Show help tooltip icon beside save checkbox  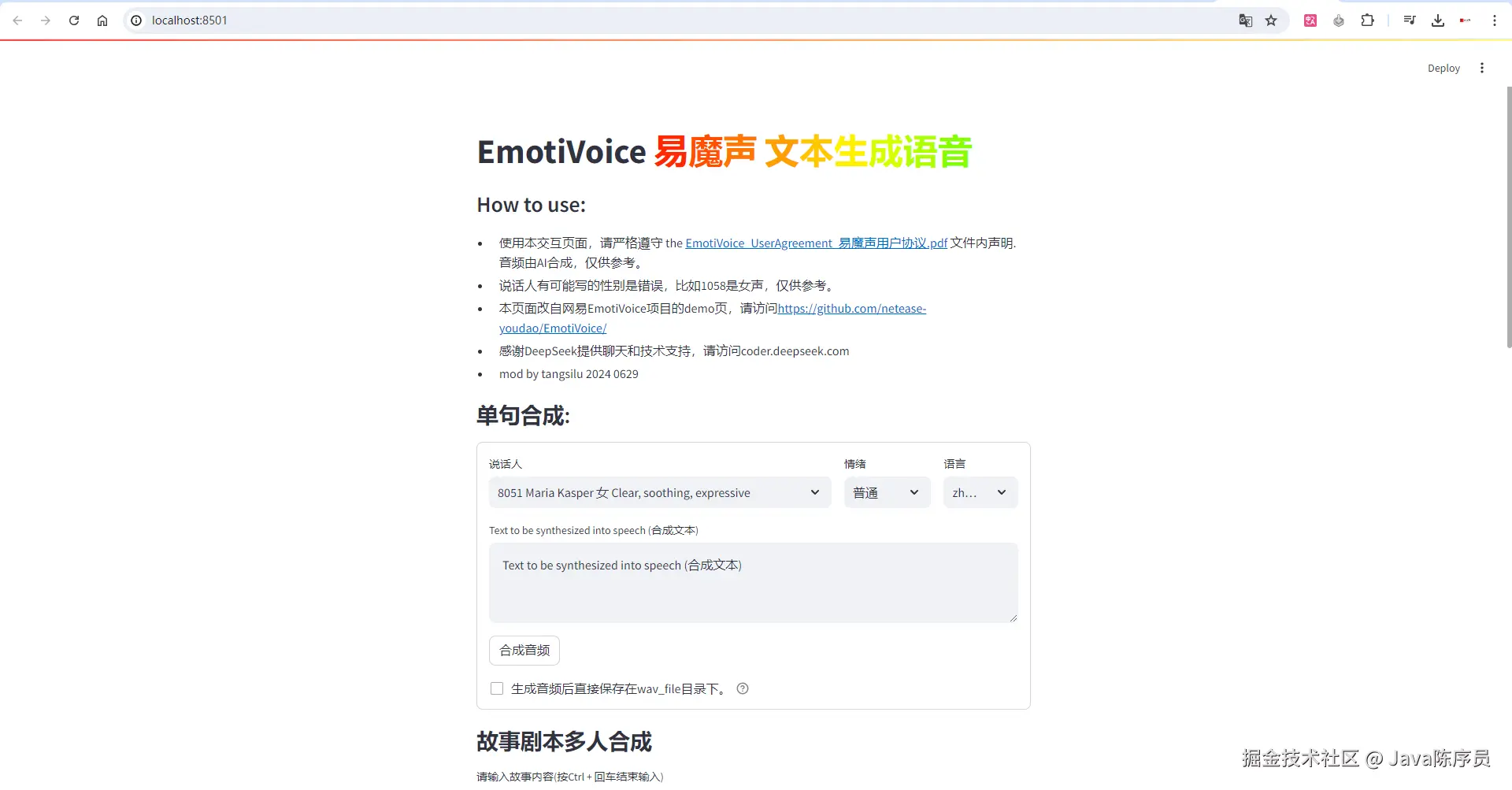tap(743, 688)
